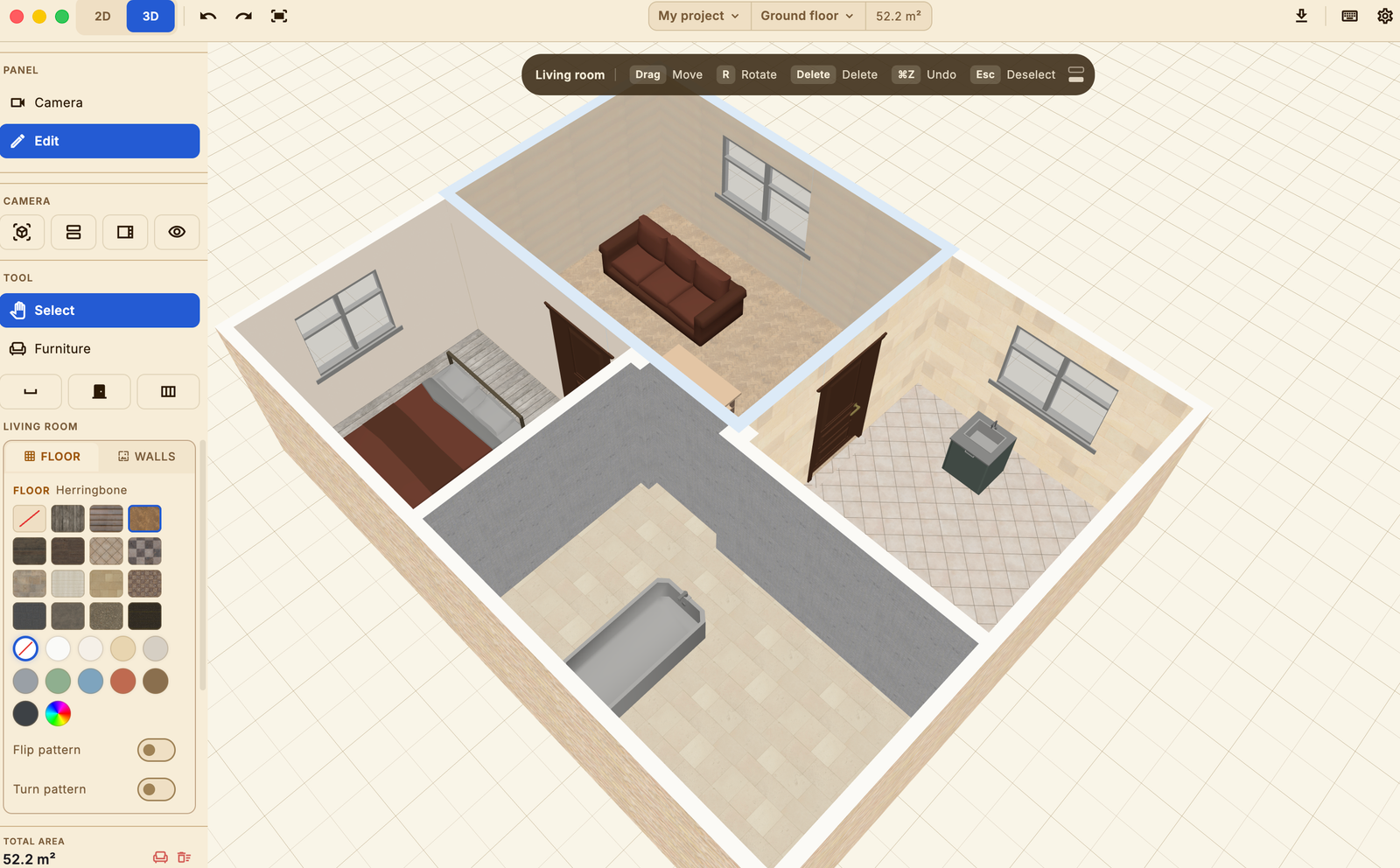Click the undo arrow in the top toolbar

[x=208, y=16]
